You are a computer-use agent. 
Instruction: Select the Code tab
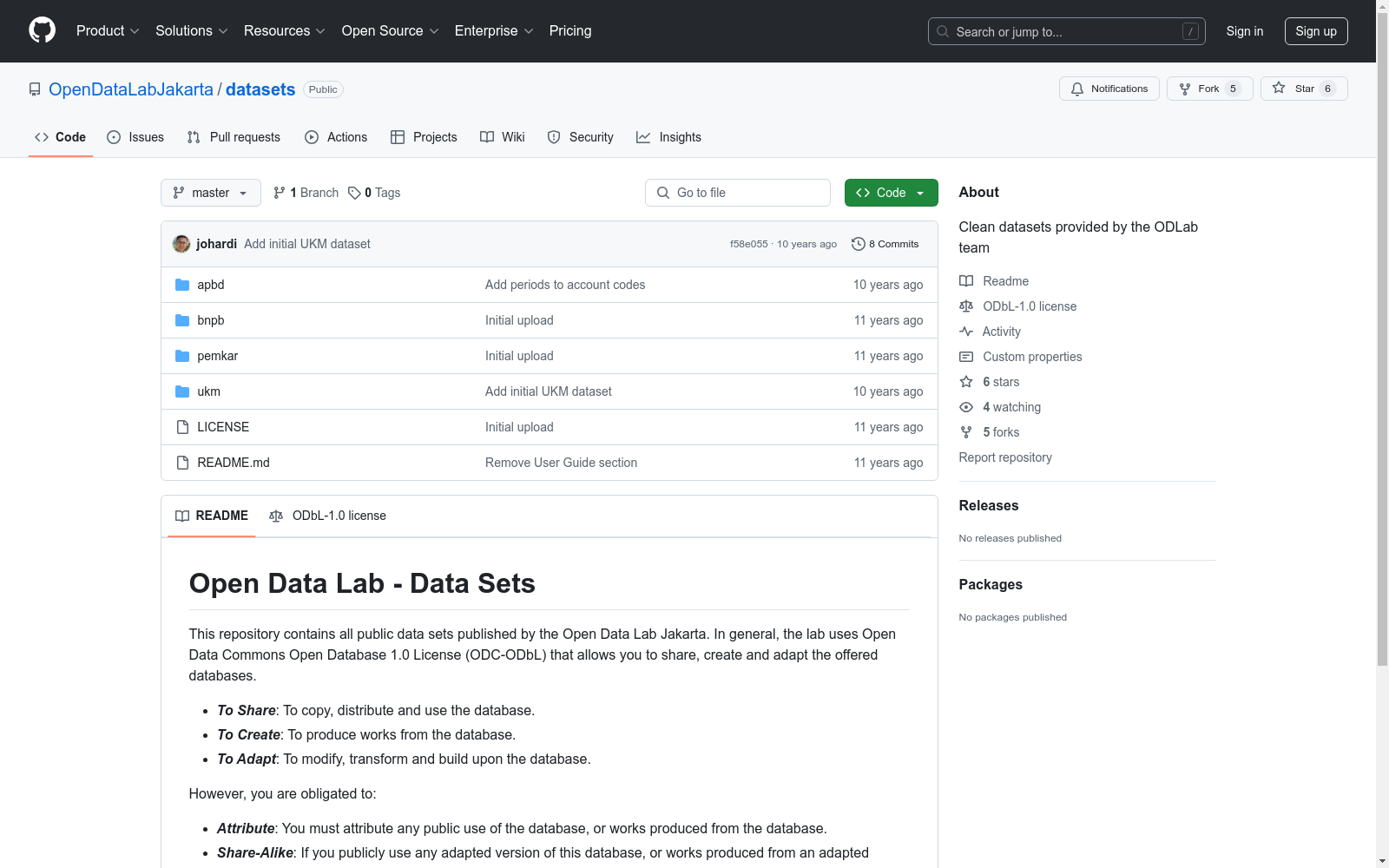pos(61,137)
